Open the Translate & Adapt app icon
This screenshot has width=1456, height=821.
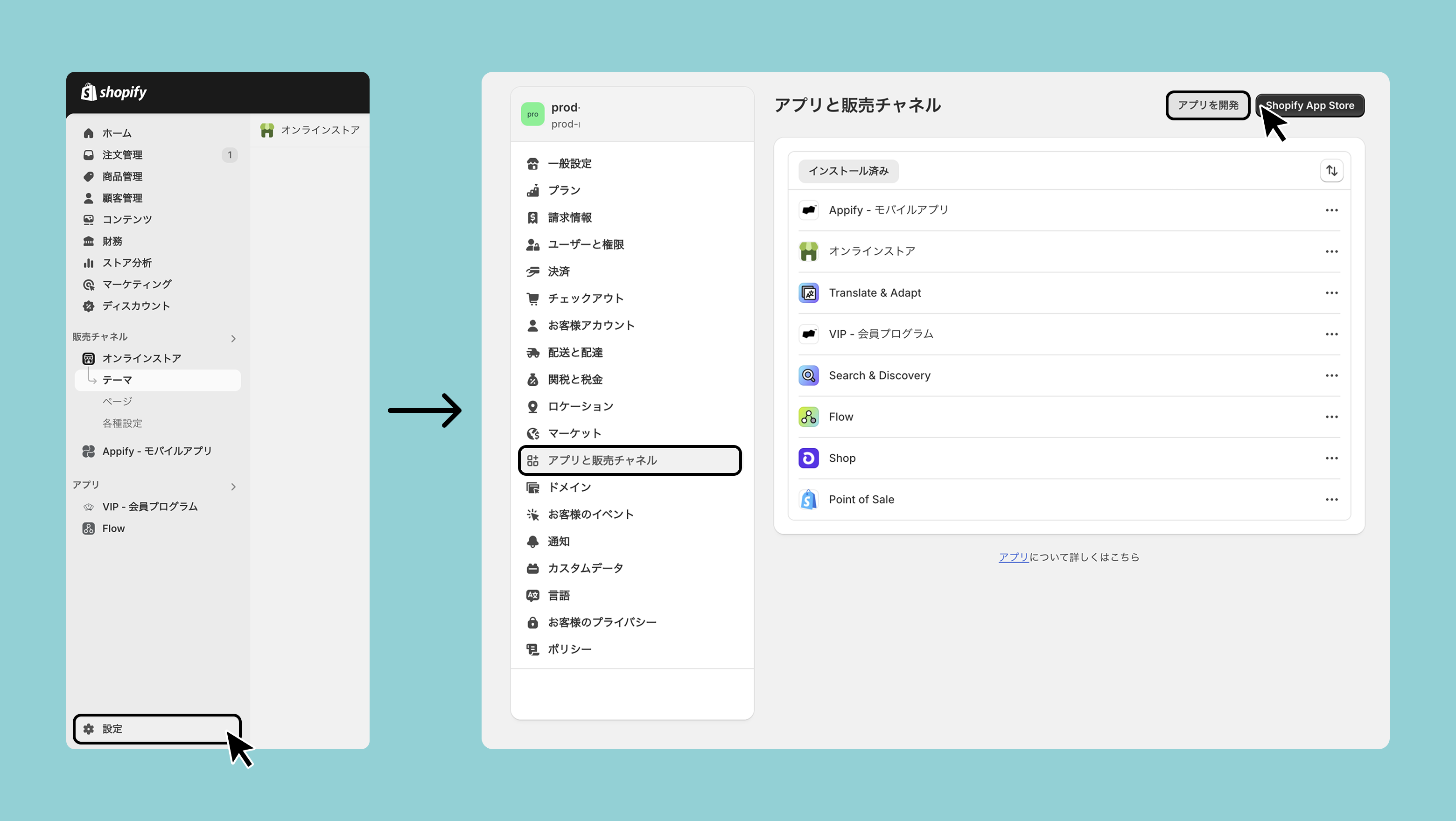[808, 292]
